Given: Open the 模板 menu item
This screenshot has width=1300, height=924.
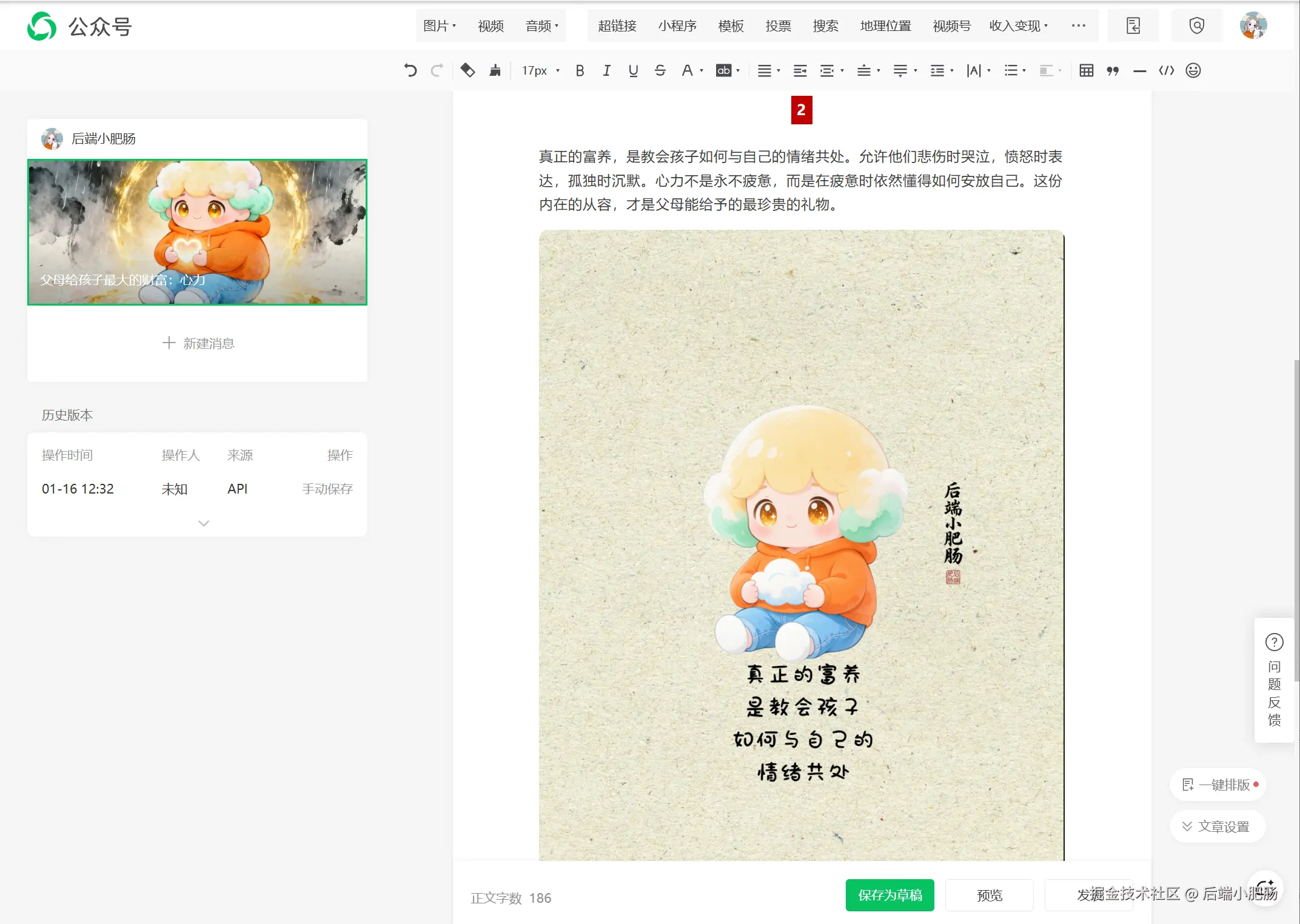Looking at the screenshot, I should coord(731,25).
